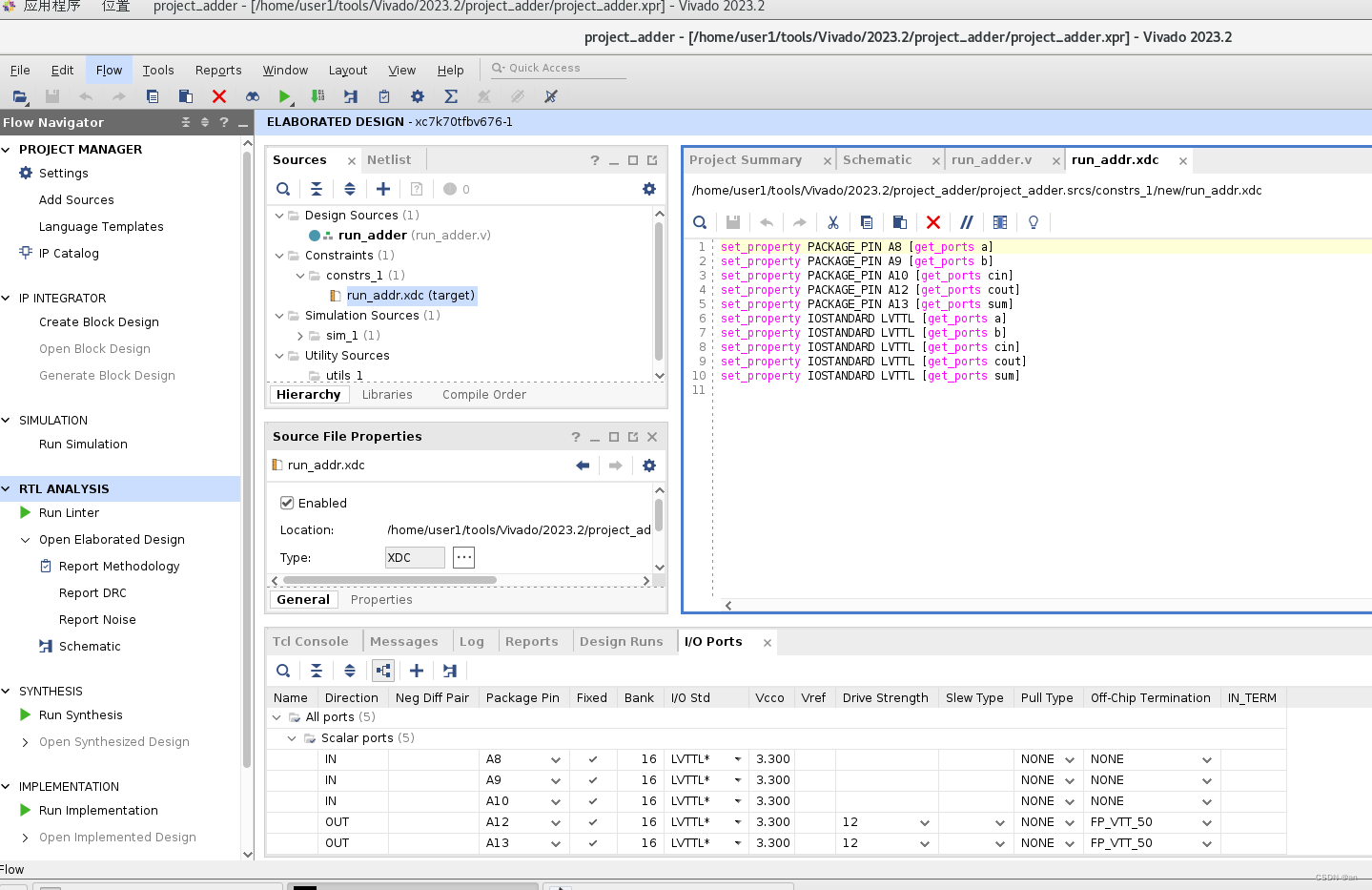Toggle Fixed check for pin A8

pyautogui.click(x=593, y=759)
